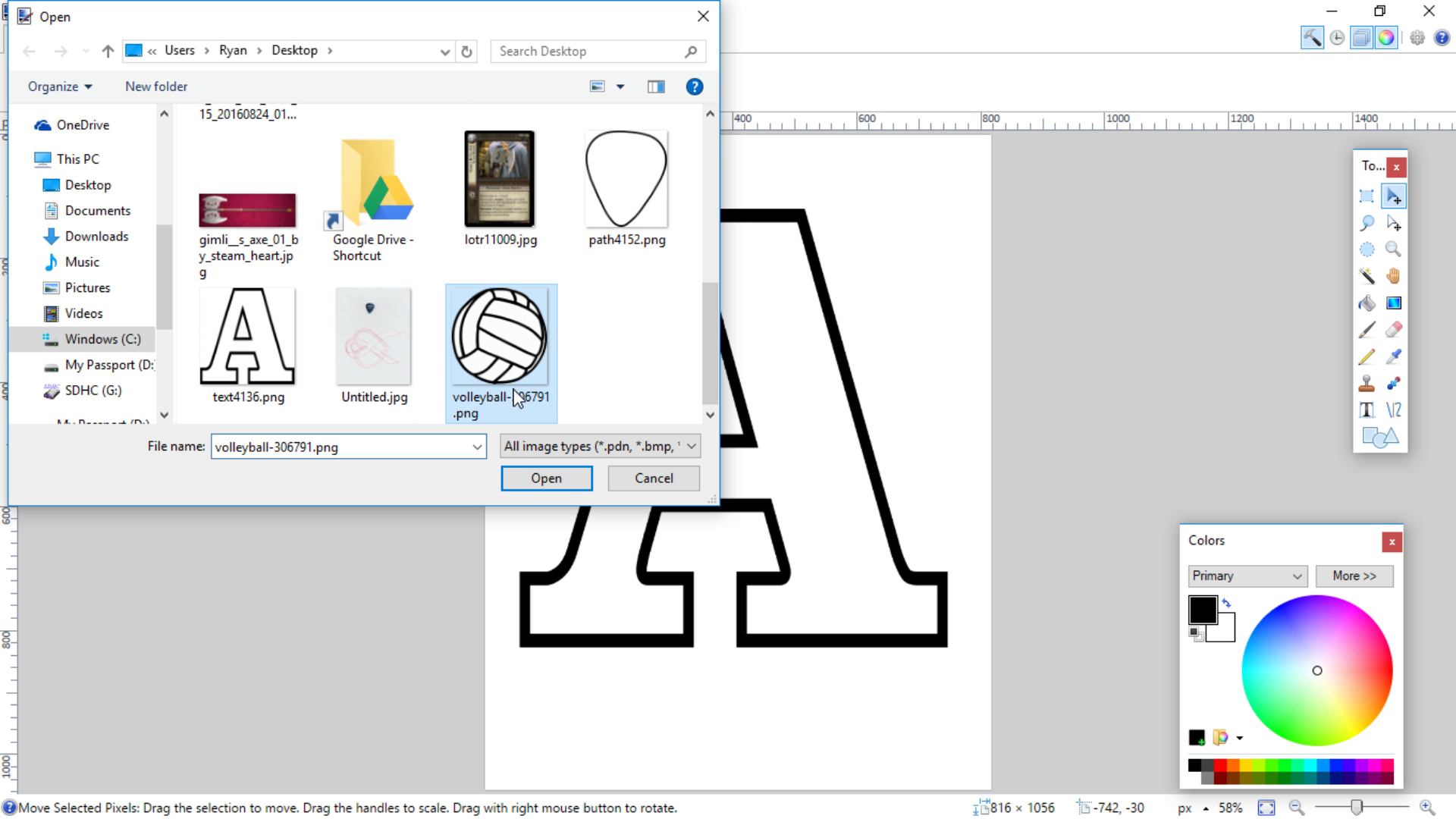1456x819 pixels.
Task: Select the Text tool
Action: (1367, 410)
